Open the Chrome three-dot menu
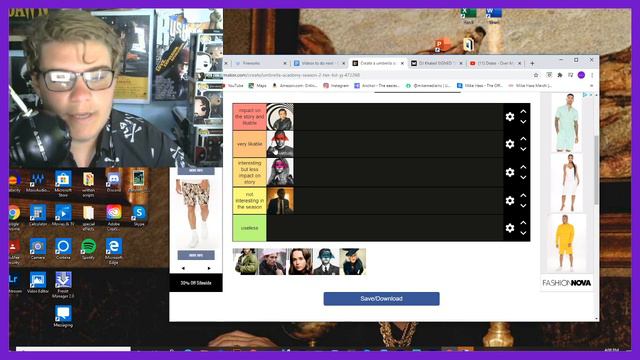 point(592,75)
